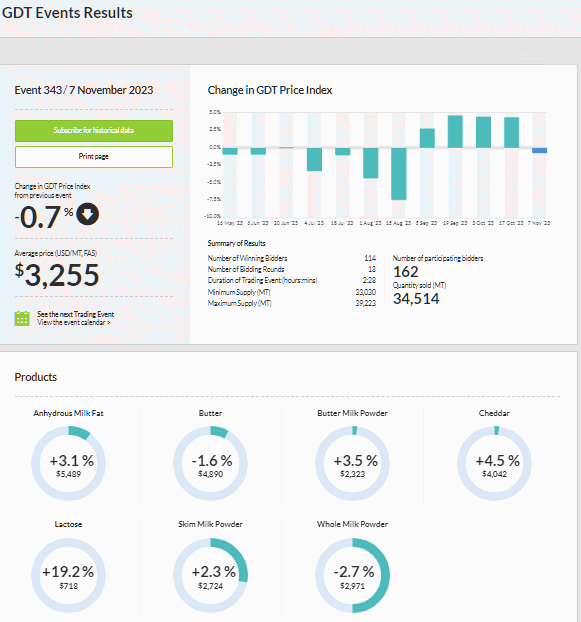Click the 3 Oct '23 chart bar

[483, 132]
